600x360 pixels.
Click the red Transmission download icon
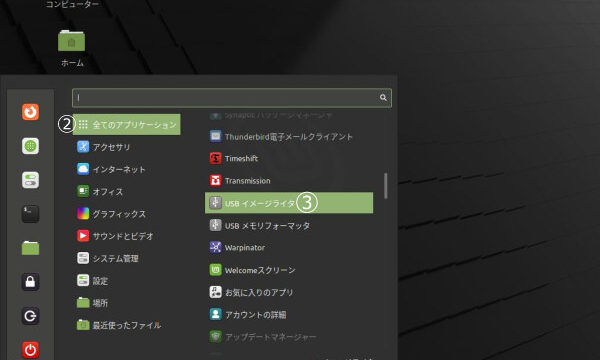(215, 181)
